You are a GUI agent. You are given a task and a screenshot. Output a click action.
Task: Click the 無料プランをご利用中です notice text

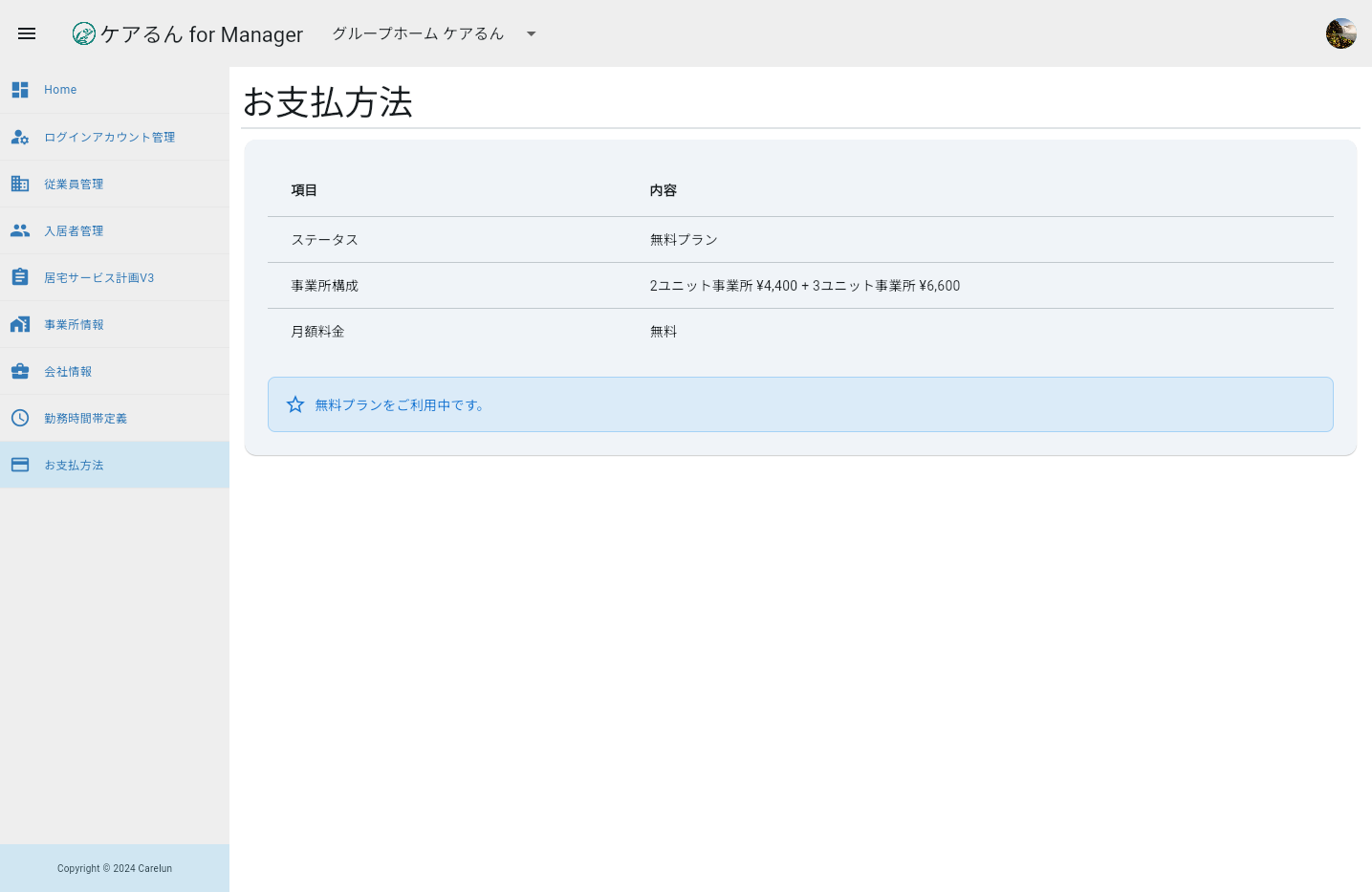click(x=399, y=405)
